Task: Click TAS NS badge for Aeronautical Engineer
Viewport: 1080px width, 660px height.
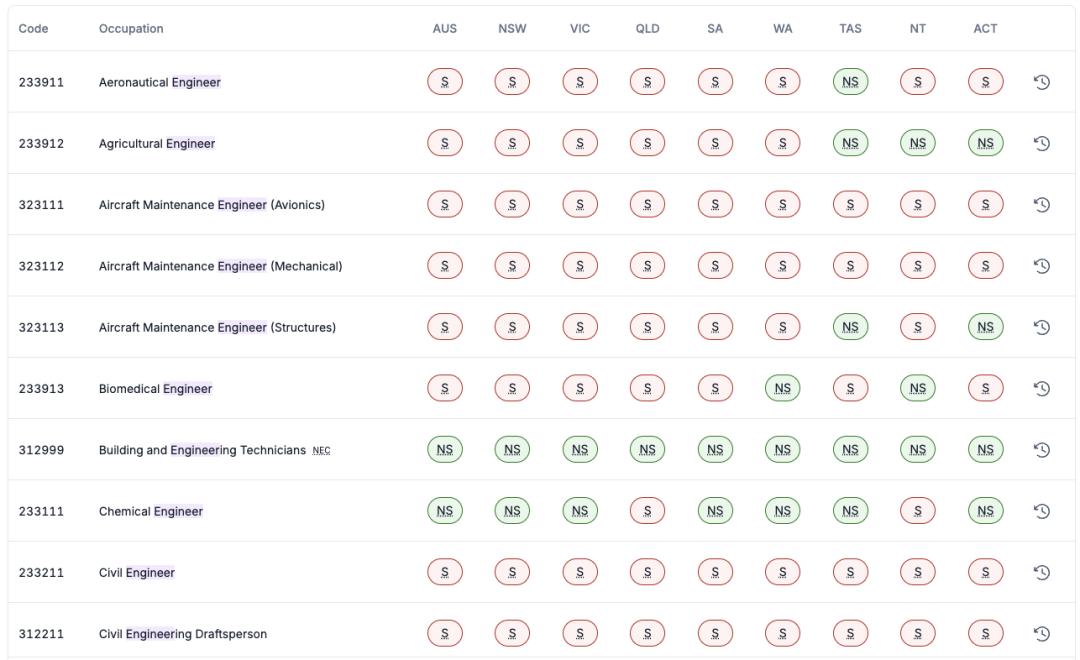Action: click(850, 82)
